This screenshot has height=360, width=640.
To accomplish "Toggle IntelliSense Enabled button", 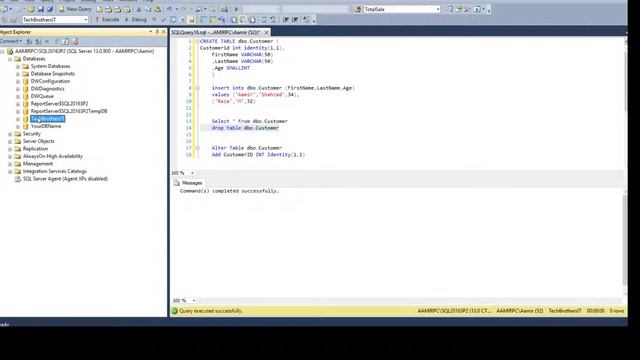I will 191,19.
